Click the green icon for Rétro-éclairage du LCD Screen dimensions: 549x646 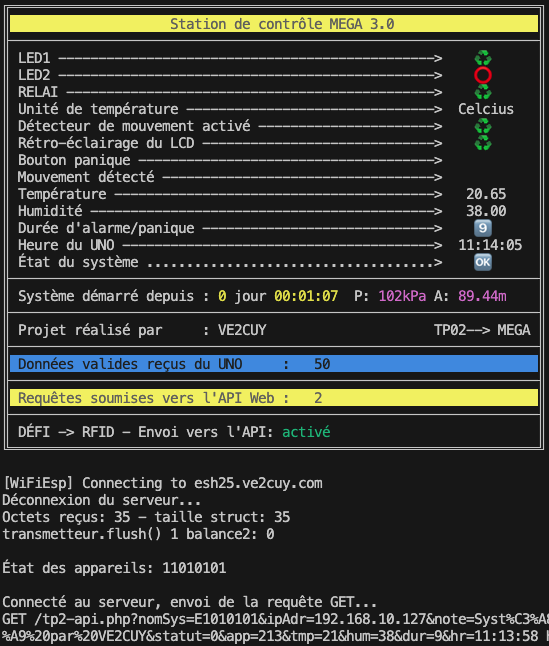pyautogui.click(x=483, y=143)
